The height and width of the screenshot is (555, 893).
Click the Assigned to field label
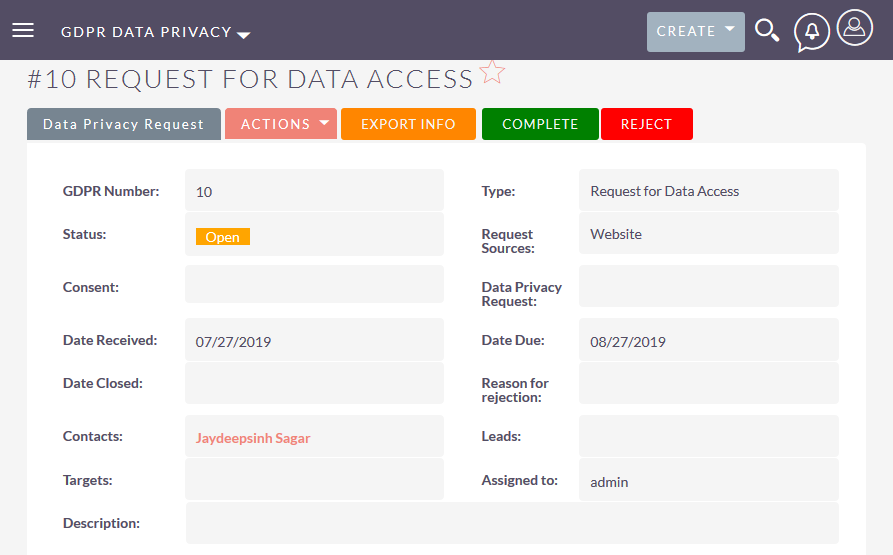[519, 480]
